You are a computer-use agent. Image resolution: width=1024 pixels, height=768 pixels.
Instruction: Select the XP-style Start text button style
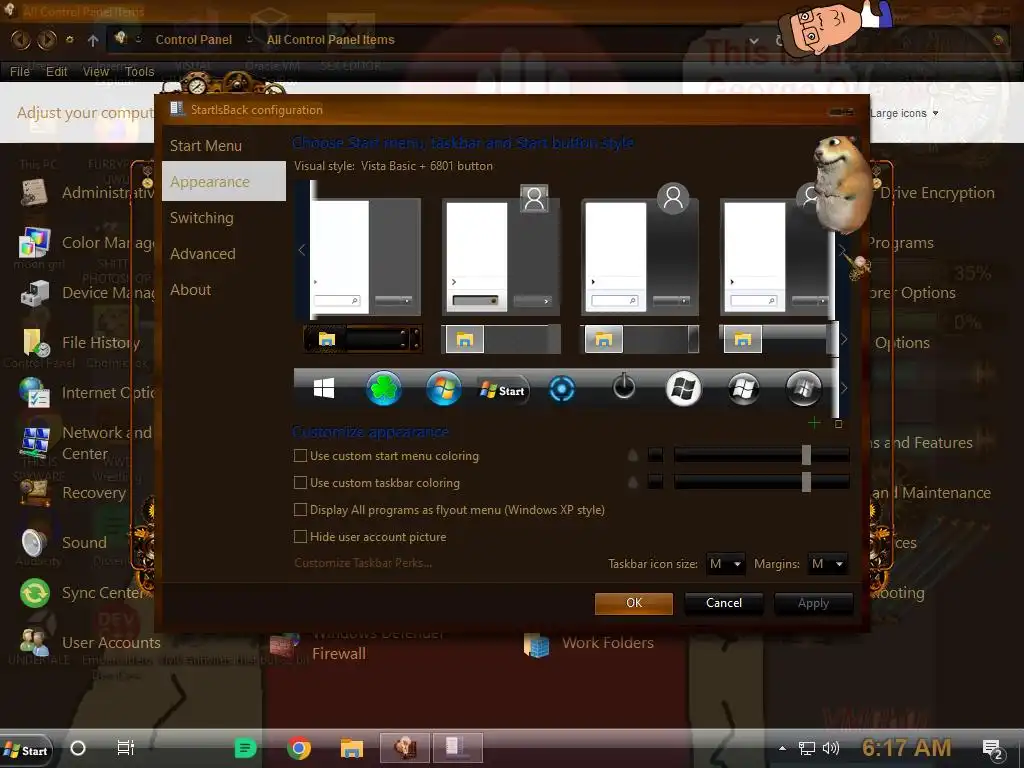503,391
